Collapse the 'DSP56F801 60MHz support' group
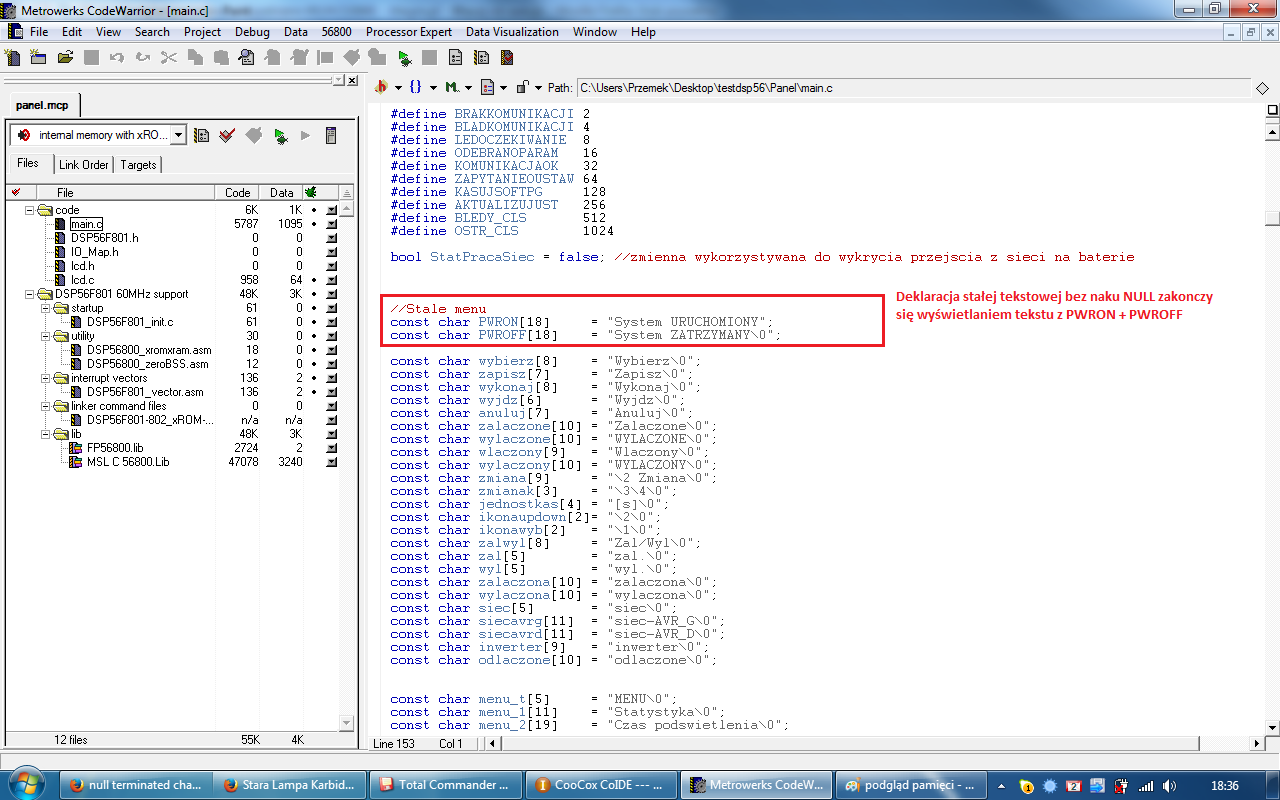This screenshot has height=800, width=1280. tap(30, 294)
